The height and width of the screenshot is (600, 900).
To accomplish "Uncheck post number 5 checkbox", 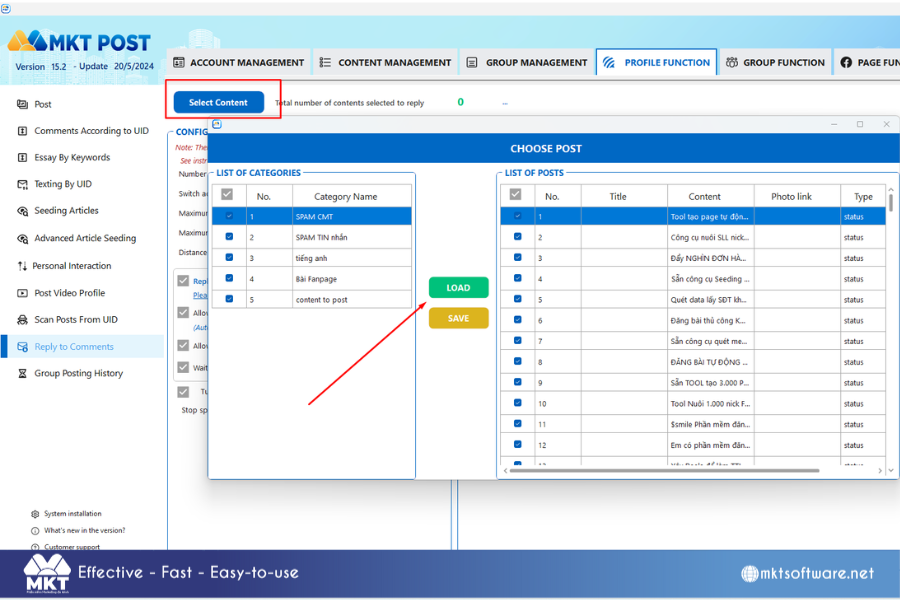I will point(518,299).
